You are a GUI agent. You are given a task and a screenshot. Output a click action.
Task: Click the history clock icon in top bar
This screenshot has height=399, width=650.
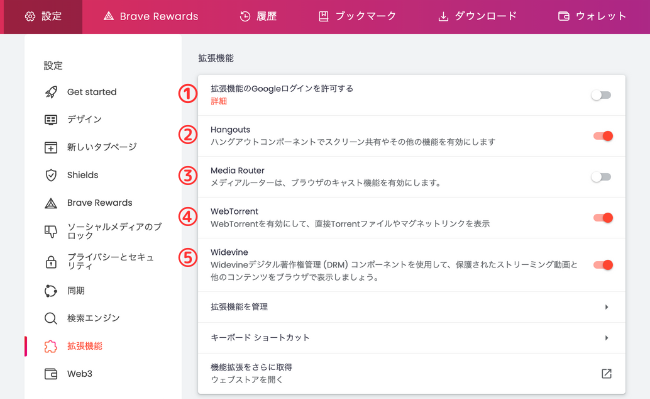(245, 16)
